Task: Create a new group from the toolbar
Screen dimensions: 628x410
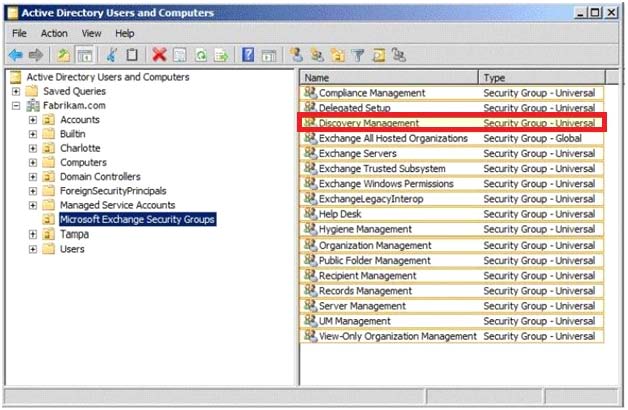Action: pos(318,55)
